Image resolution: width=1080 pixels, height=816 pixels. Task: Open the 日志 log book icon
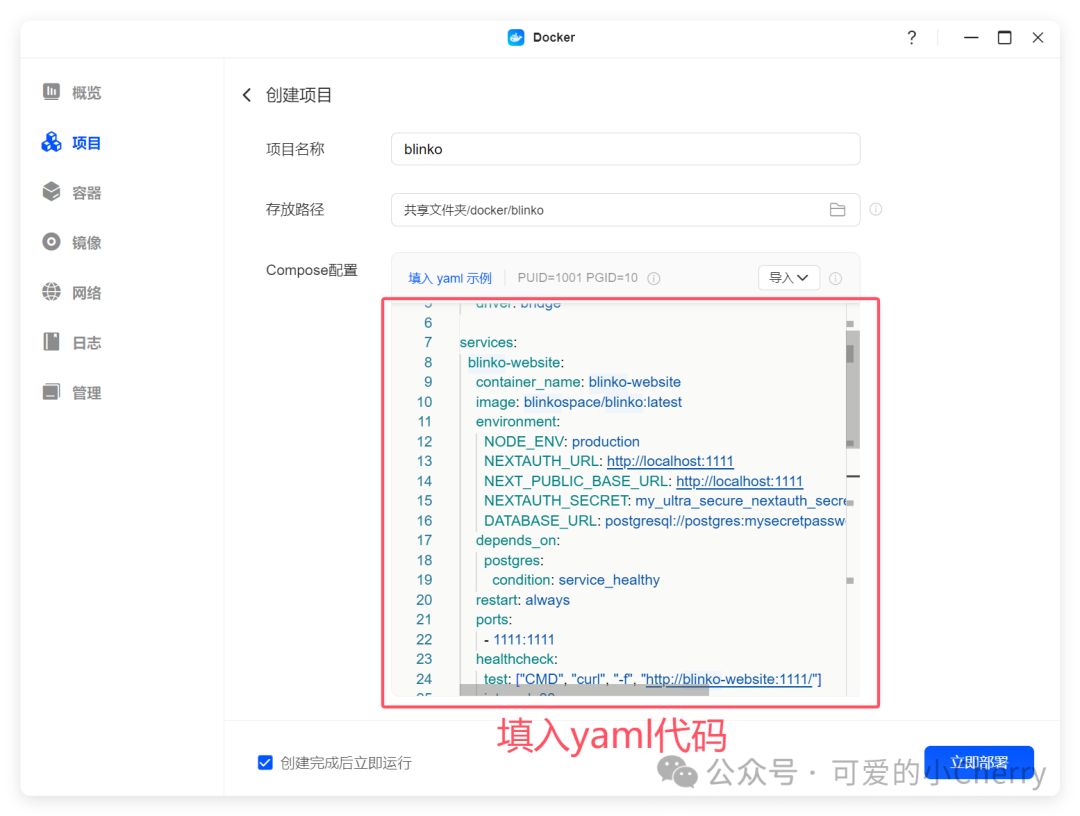51,342
